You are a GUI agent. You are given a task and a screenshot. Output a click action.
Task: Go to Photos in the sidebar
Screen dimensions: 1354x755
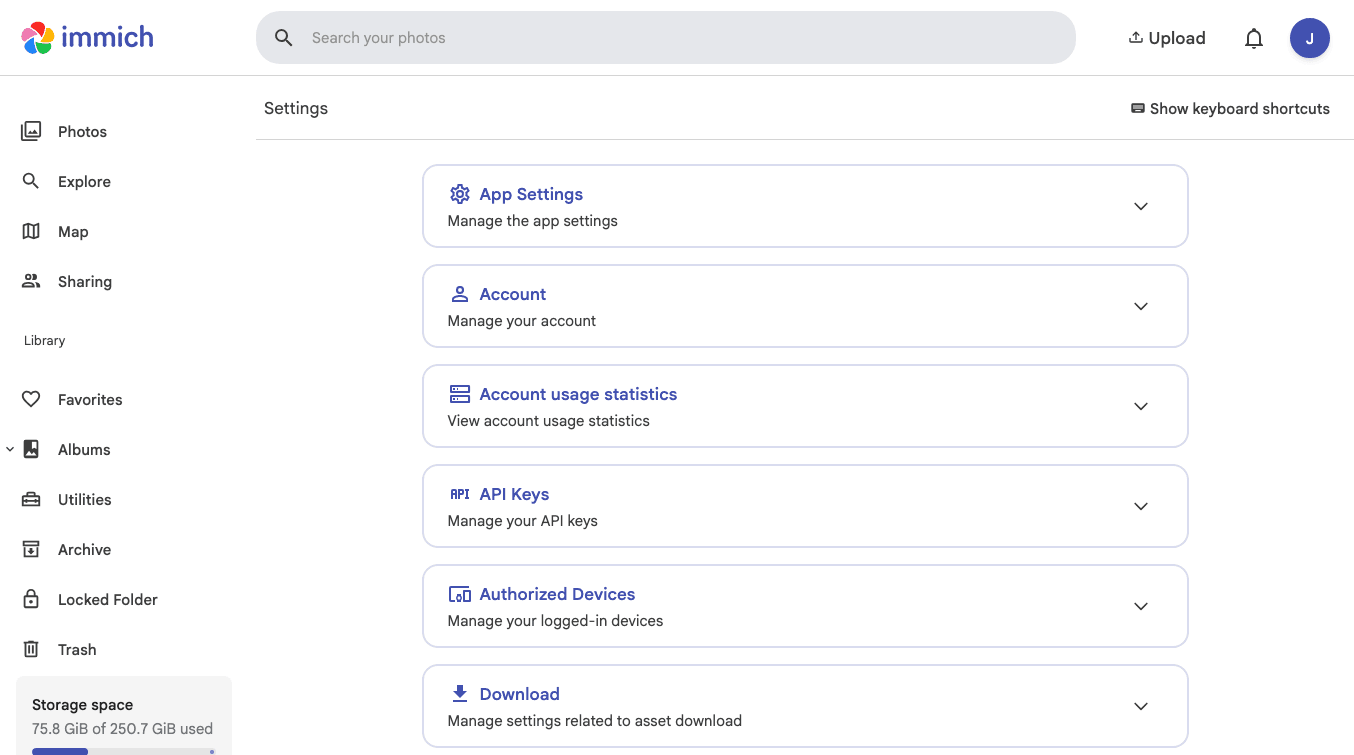(82, 131)
